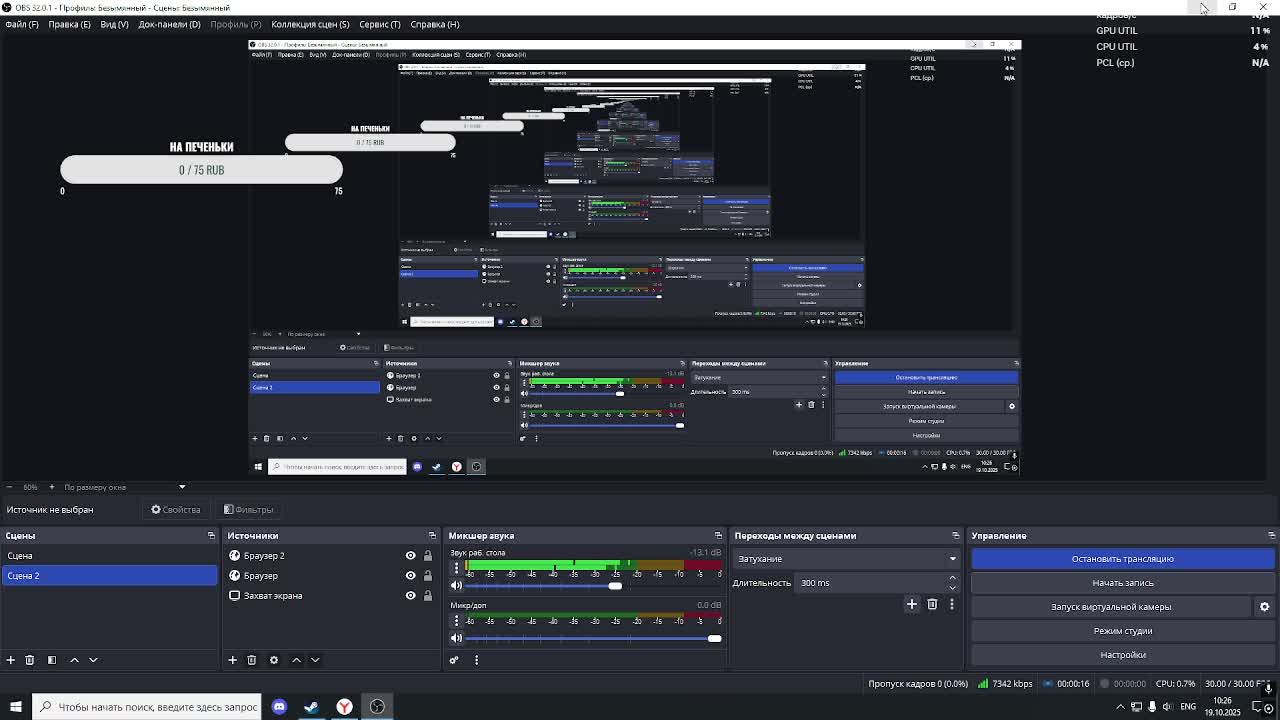
Task: Open options dots for Звук раб. стола
Action: tap(456, 568)
